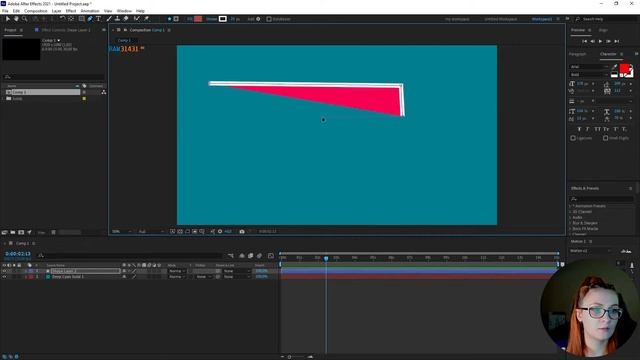This screenshot has width=640, height=360.
Task: Open the Animation menu
Action: pos(90,11)
